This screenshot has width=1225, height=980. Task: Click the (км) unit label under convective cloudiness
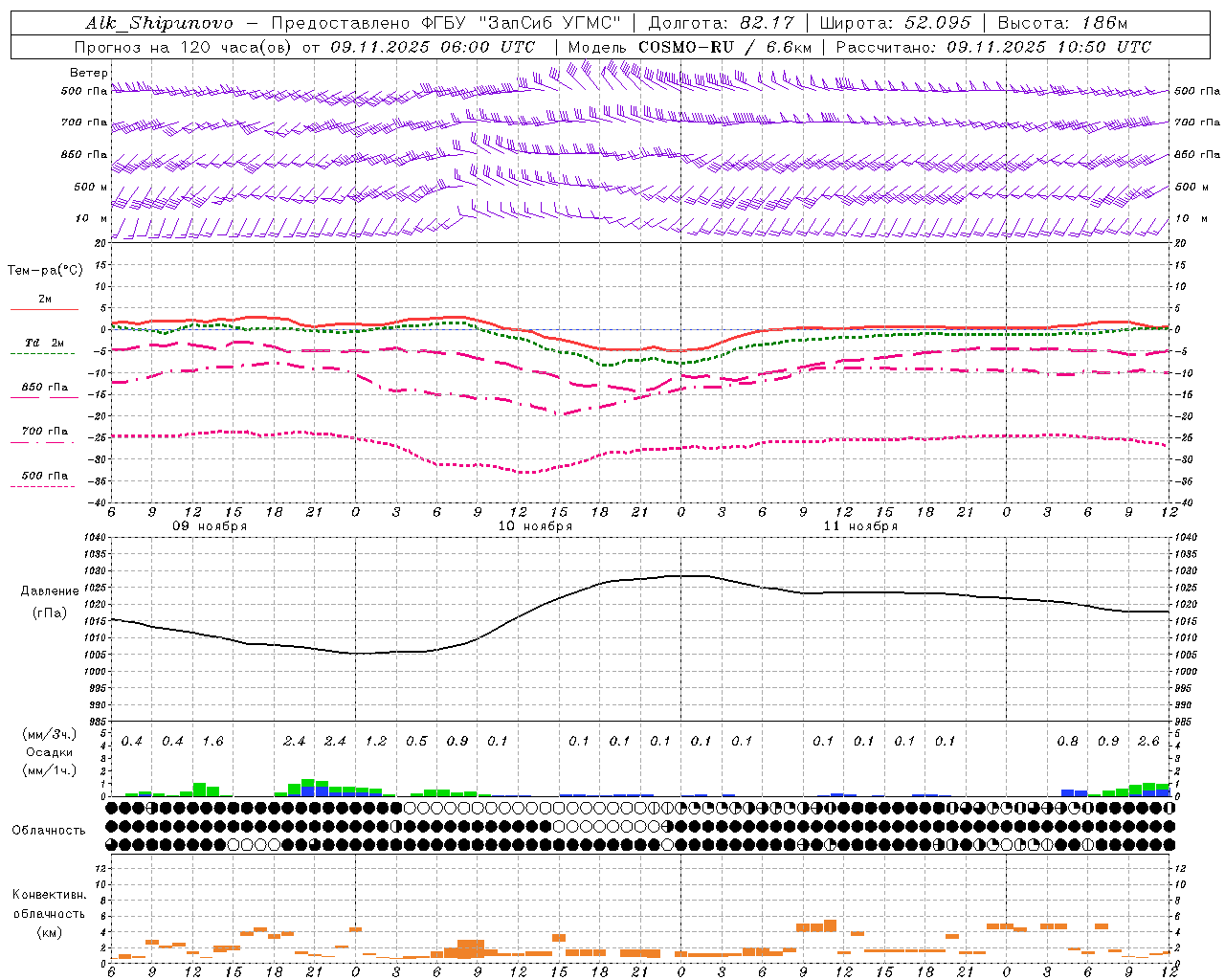pyautogui.click(x=49, y=932)
